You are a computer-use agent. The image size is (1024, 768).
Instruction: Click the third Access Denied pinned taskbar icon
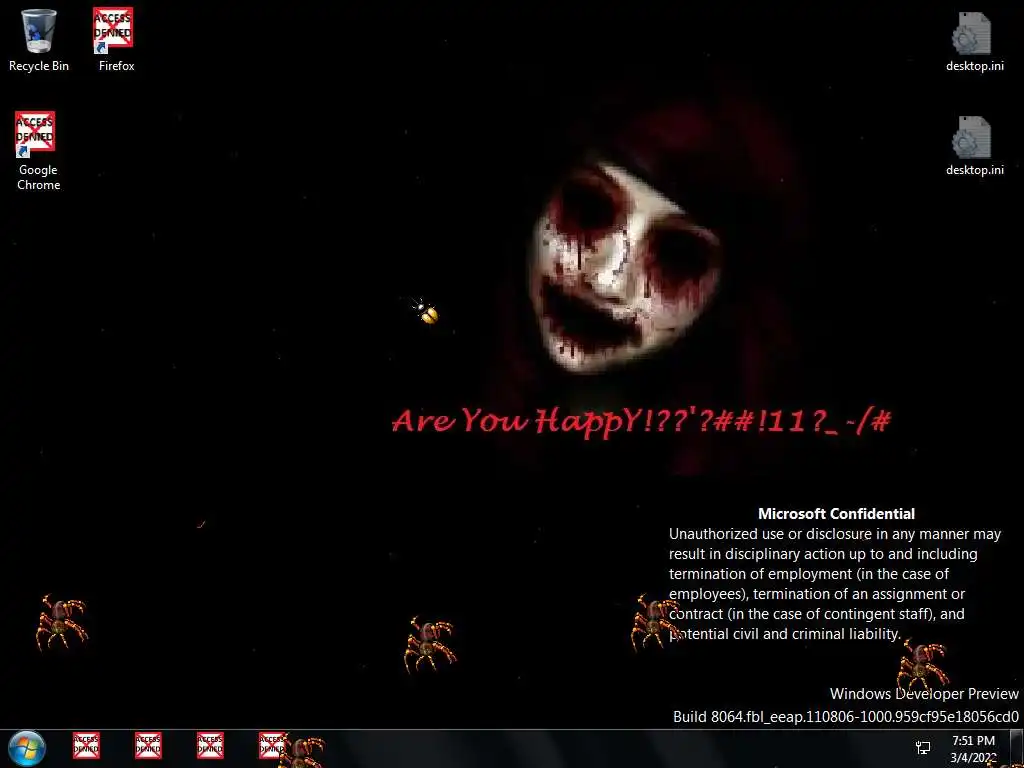point(210,745)
